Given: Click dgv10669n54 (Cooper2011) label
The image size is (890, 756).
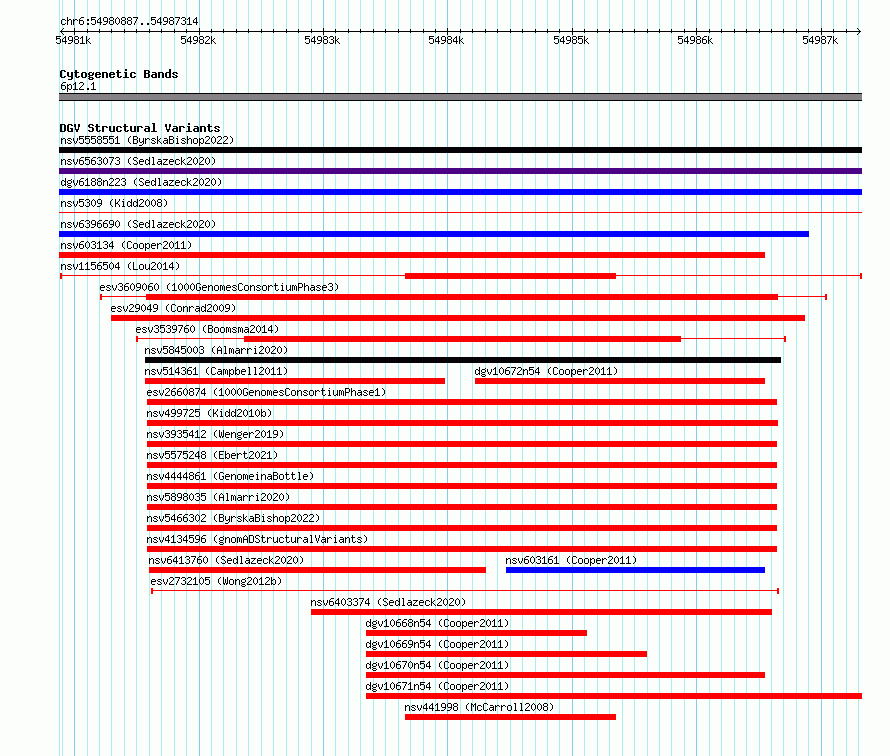Looking at the screenshot, I should tap(437, 644).
